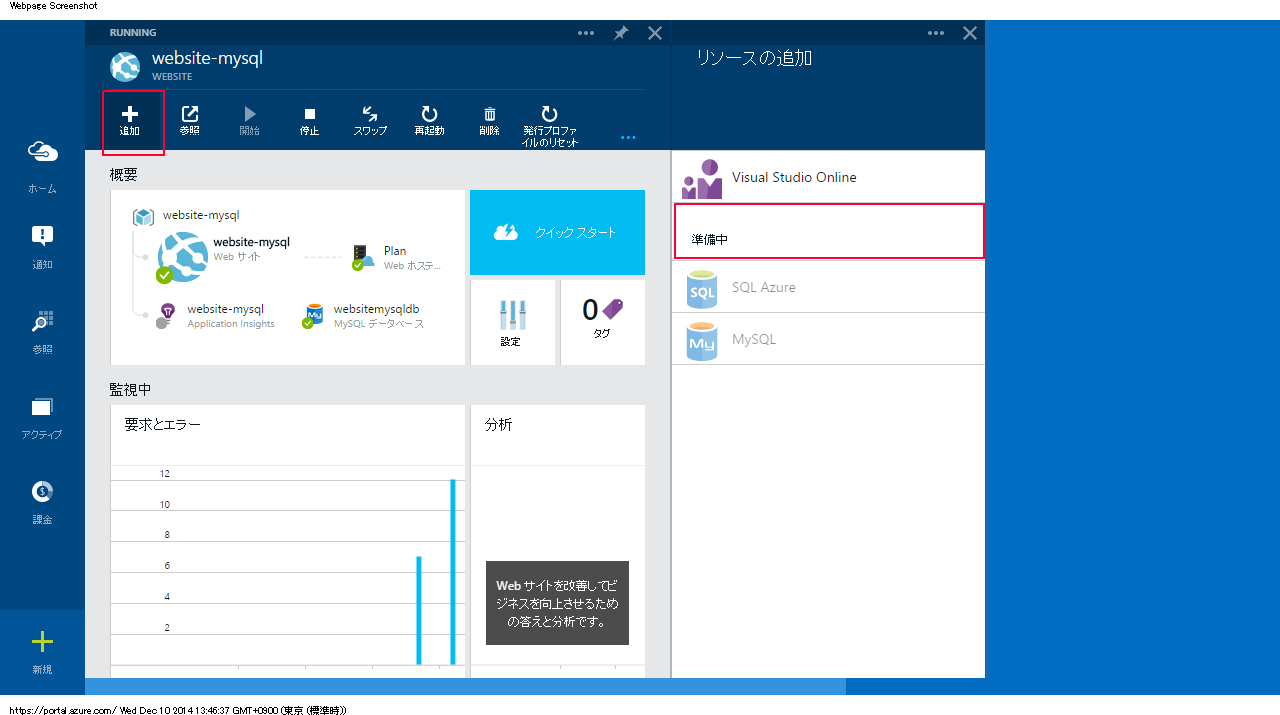Screen dimensions: 1280x715
Task: Open website blade header ellipsis menu
Action: click(x=586, y=33)
